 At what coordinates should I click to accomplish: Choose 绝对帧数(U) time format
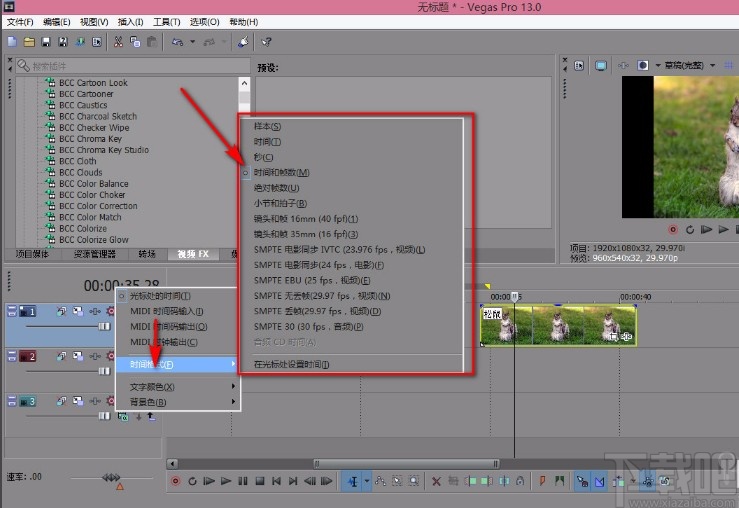coord(276,187)
